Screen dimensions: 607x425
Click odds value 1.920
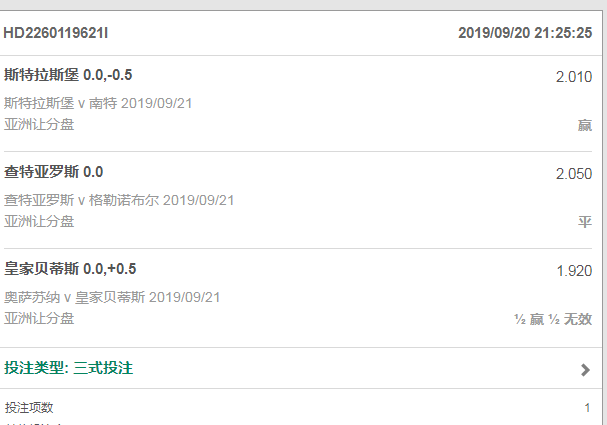click(574, 270)
